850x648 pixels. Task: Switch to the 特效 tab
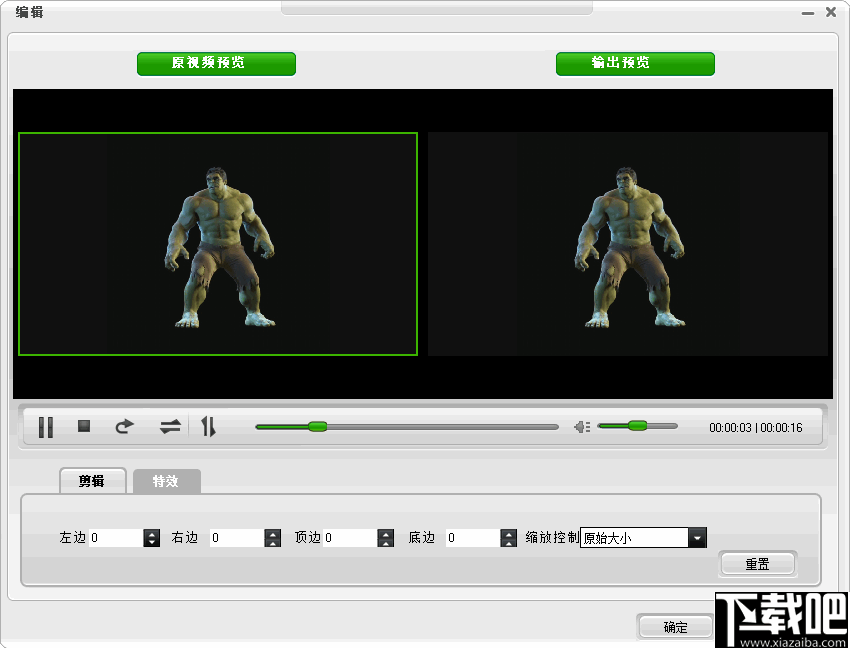tap(166, 481)
